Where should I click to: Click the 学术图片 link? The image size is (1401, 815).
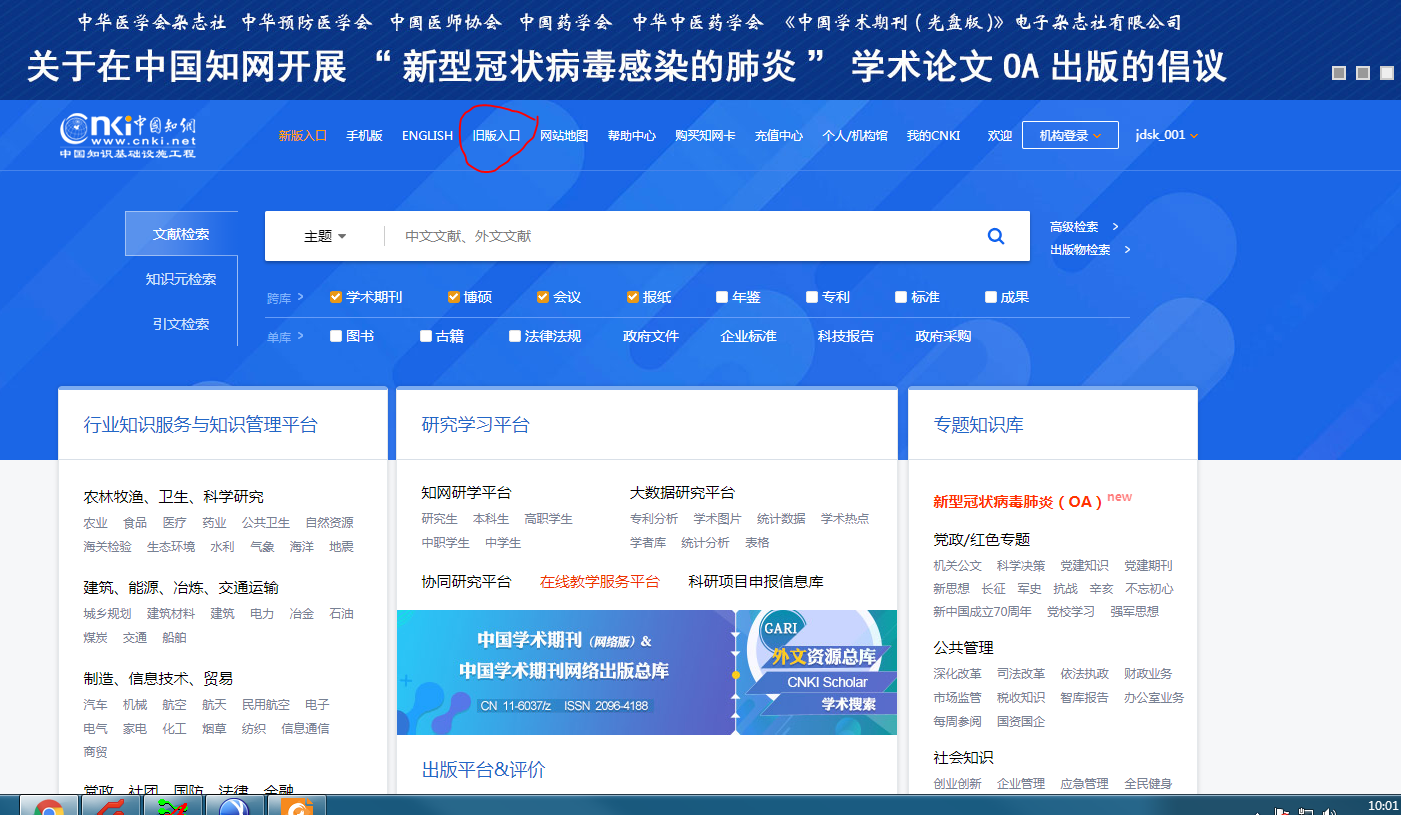pos(718,518)
